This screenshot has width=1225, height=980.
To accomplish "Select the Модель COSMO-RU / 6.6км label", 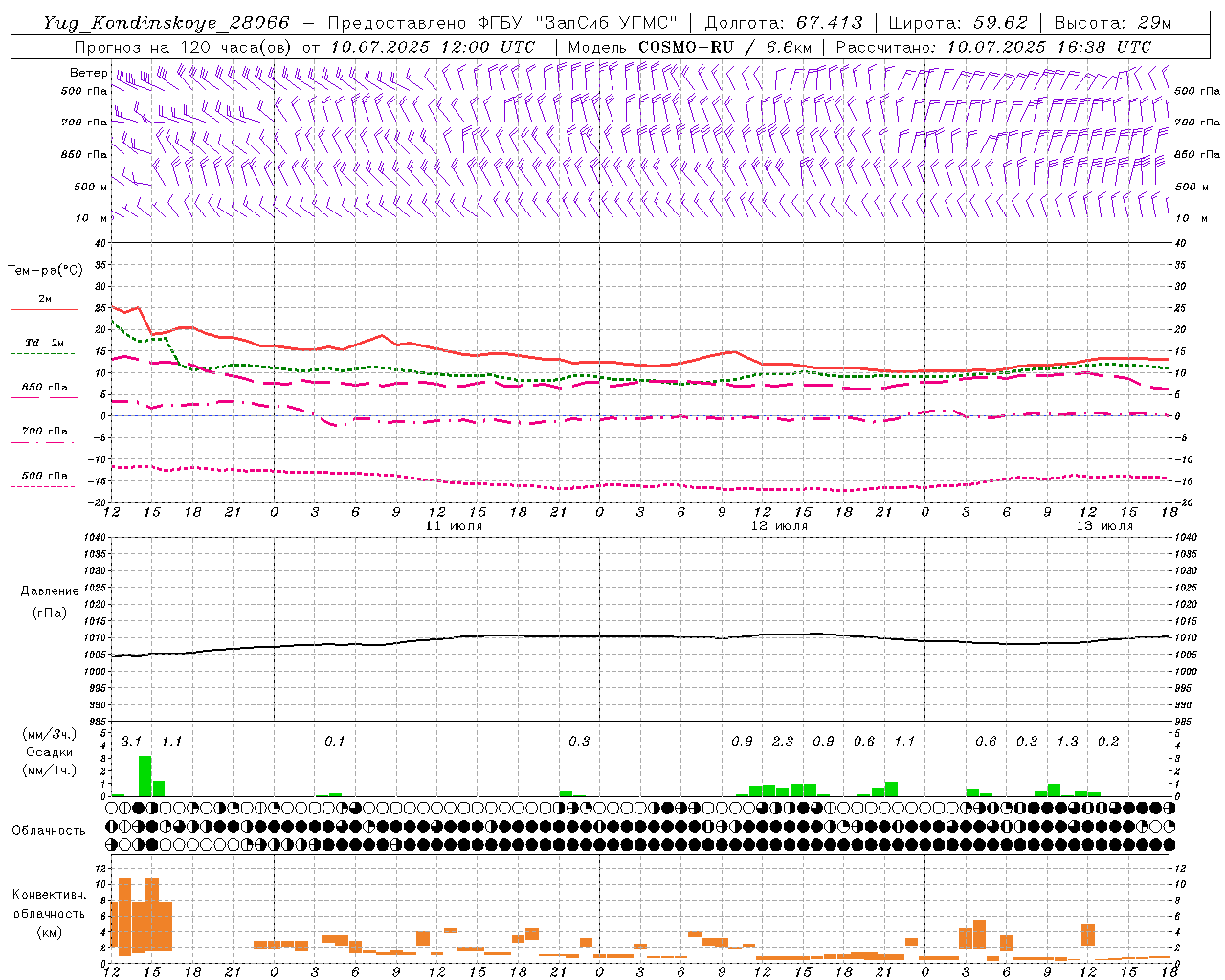I will [690, 47].
